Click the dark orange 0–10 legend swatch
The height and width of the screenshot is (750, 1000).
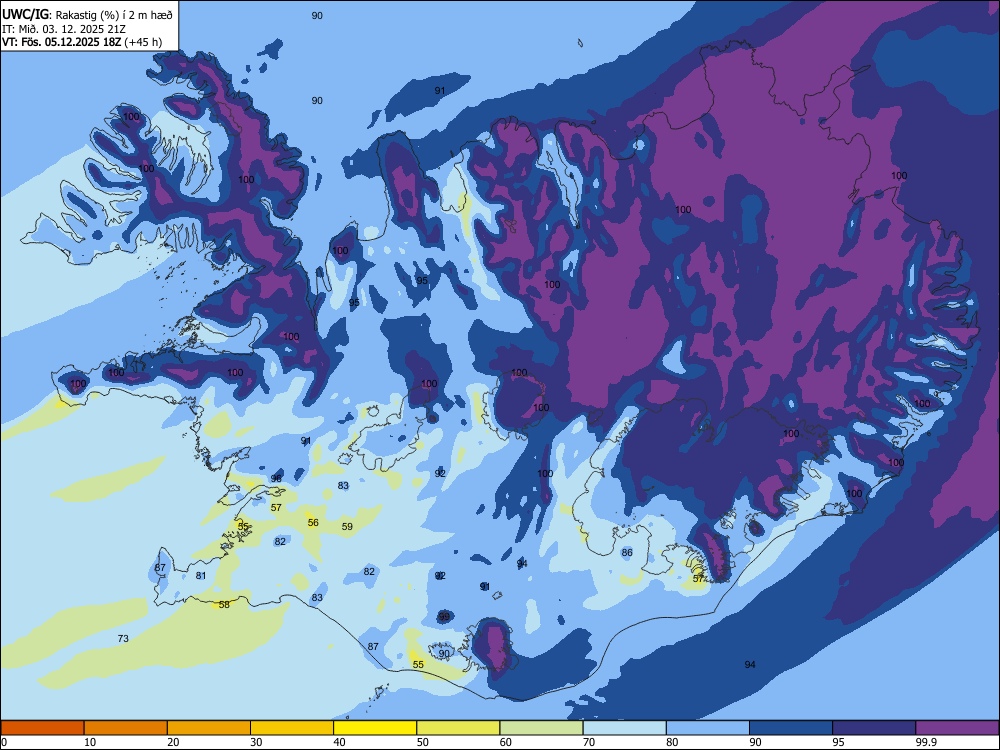(42, 728)
